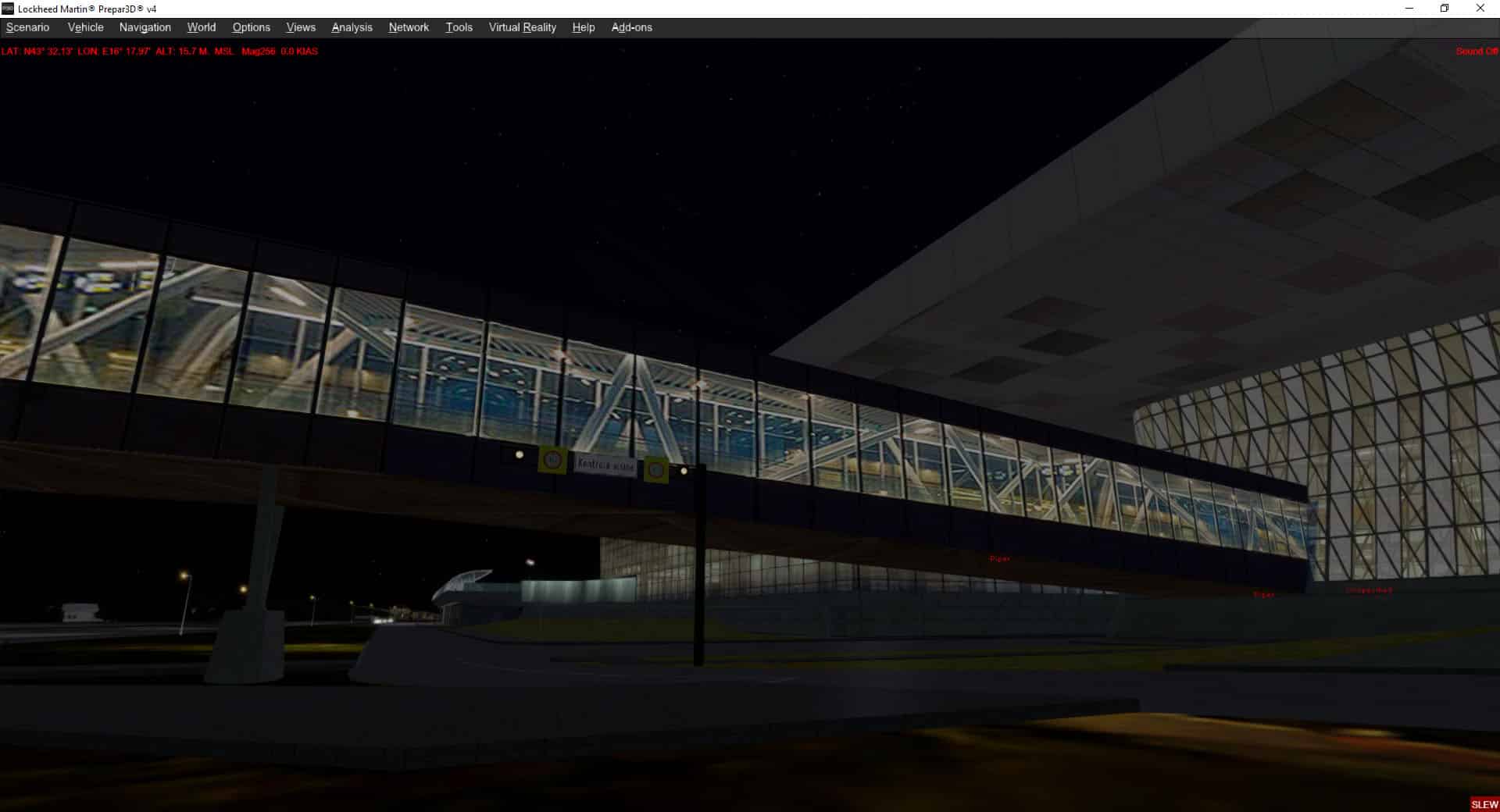Close the Prepar3D window

pyautogui.click(x=1480, y=9)
